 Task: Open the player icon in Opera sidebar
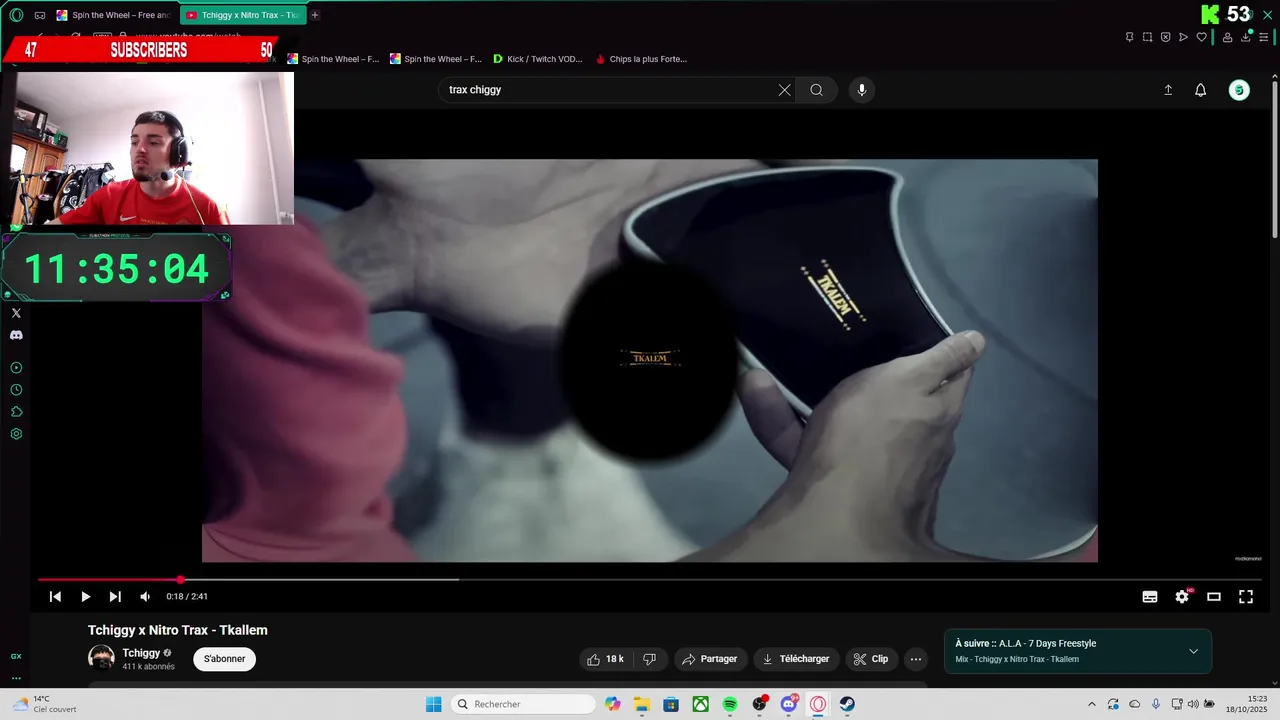[16, 368]
